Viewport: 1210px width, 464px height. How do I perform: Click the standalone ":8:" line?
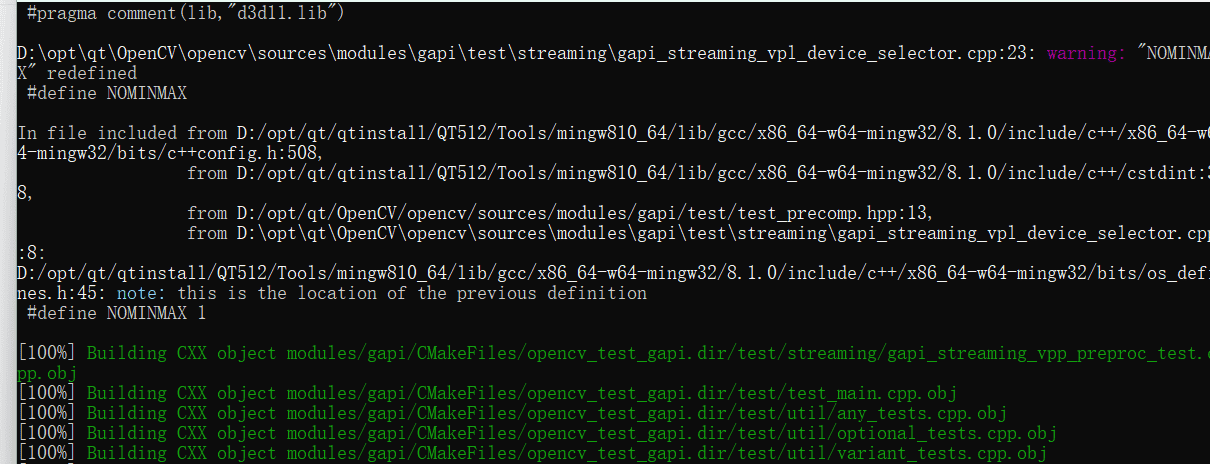pos(33,253)
